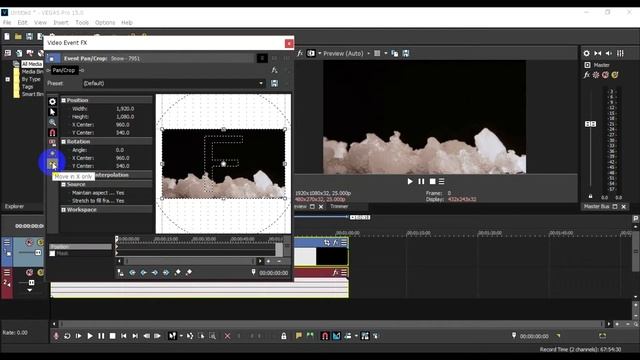Select Tags in the media tree
Screen dimensions: 640x360
(27, 87)
